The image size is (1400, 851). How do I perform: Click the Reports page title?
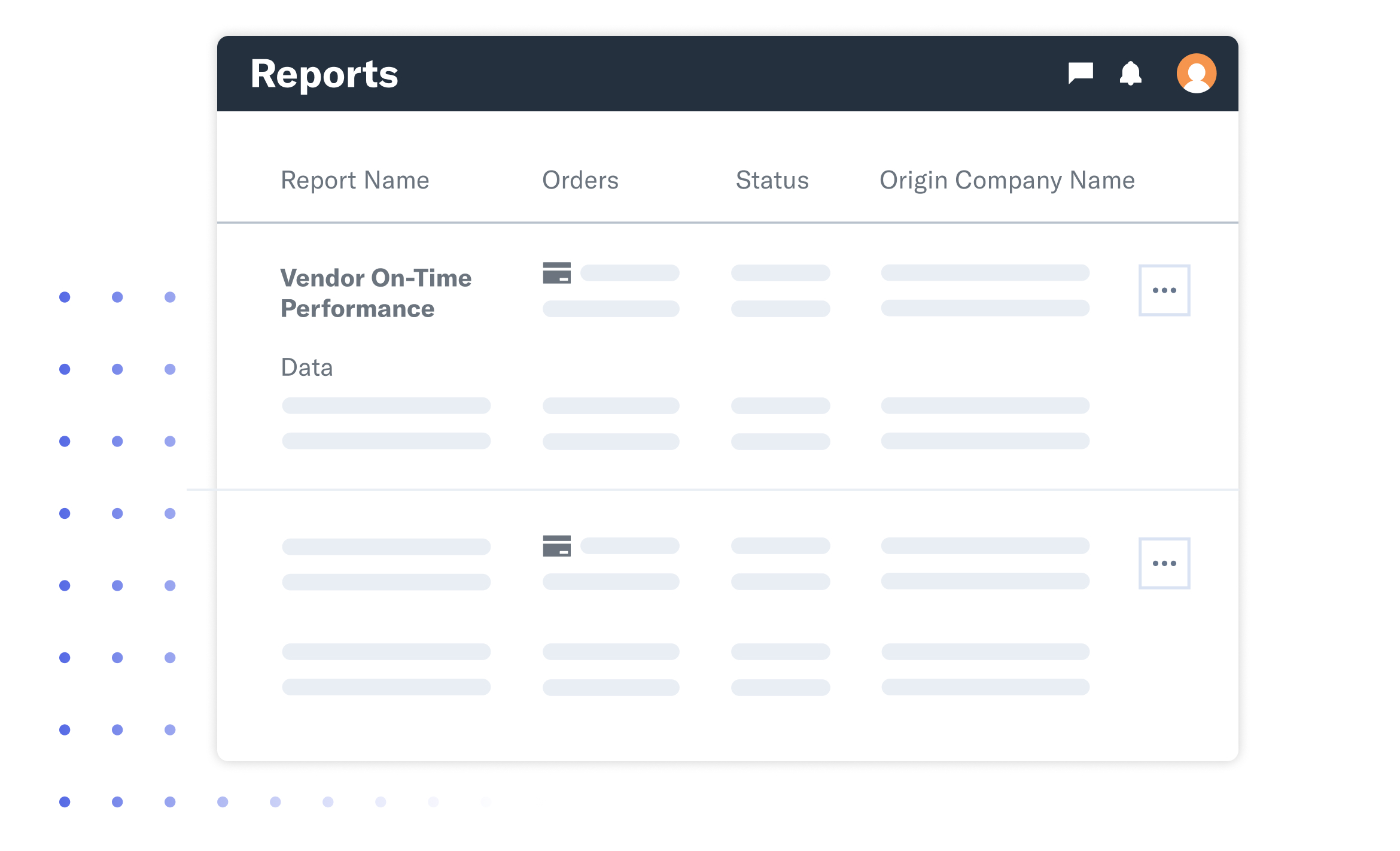click(324, 73)
